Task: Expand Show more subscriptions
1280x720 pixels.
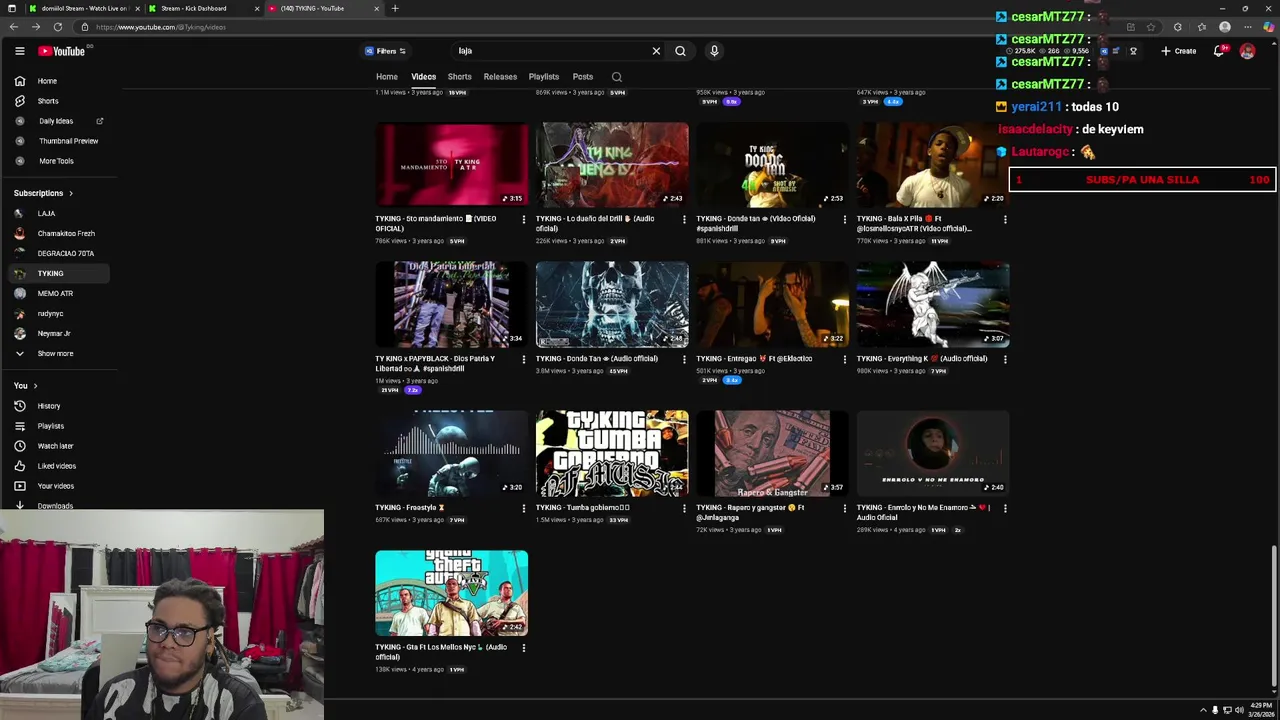Action: pos(55,353)
